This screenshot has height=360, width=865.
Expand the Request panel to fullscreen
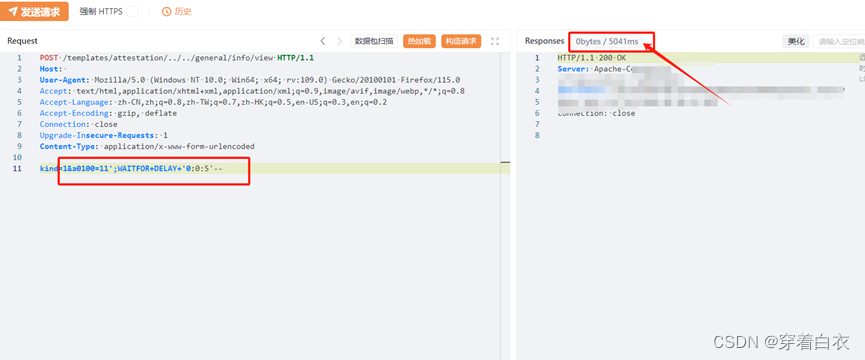coord(495,41)
